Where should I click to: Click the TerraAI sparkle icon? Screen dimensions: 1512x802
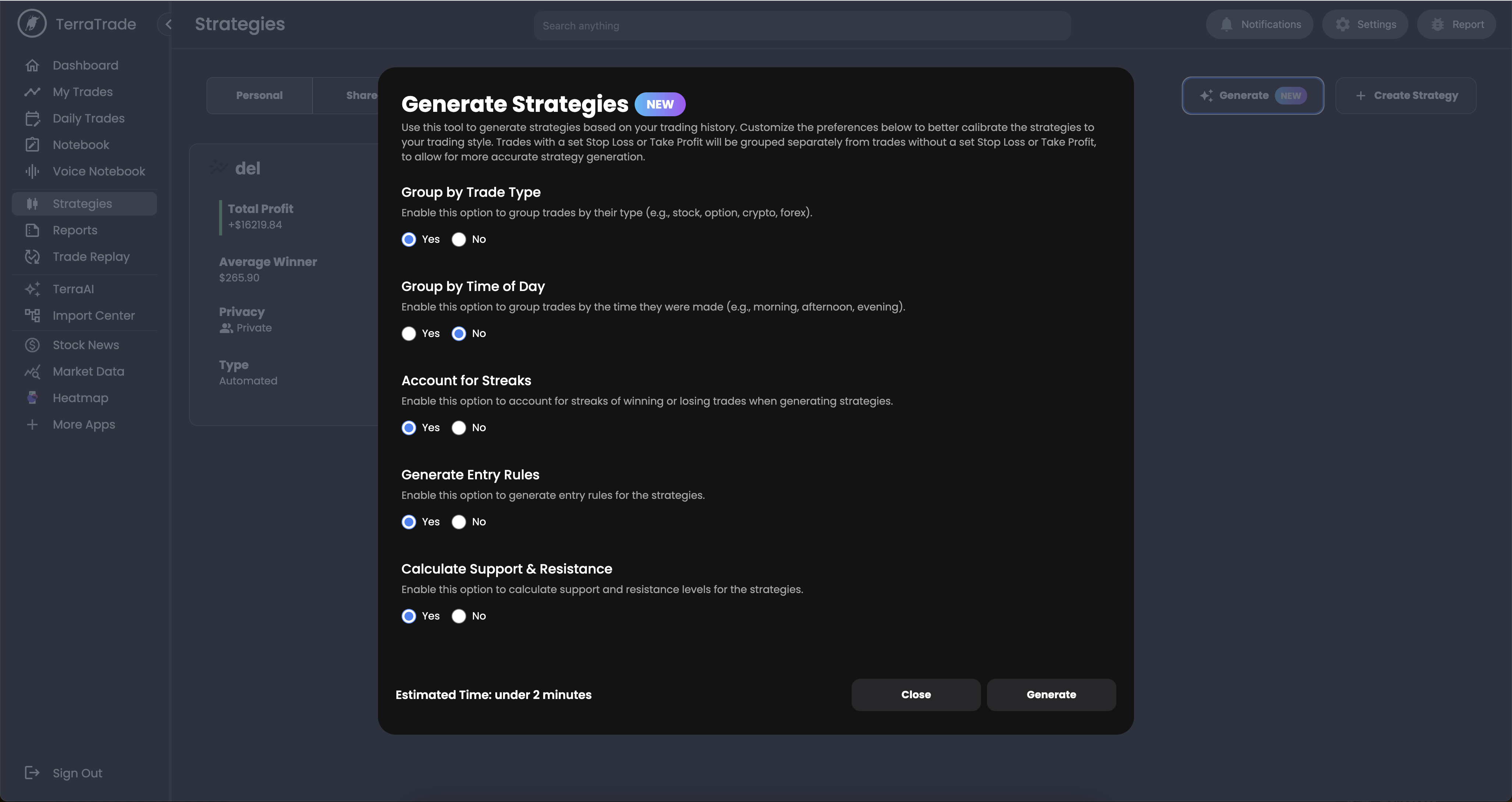pos(32,289)
